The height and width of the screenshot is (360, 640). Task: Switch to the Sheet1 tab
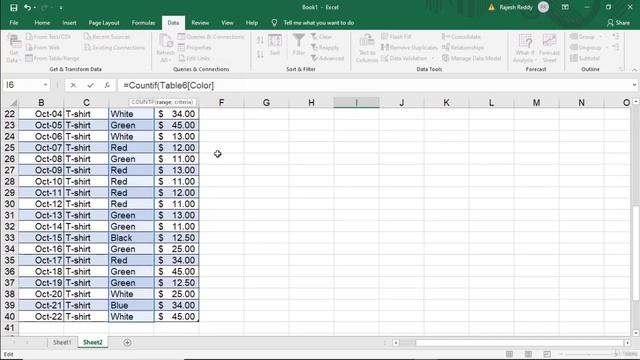62,342
